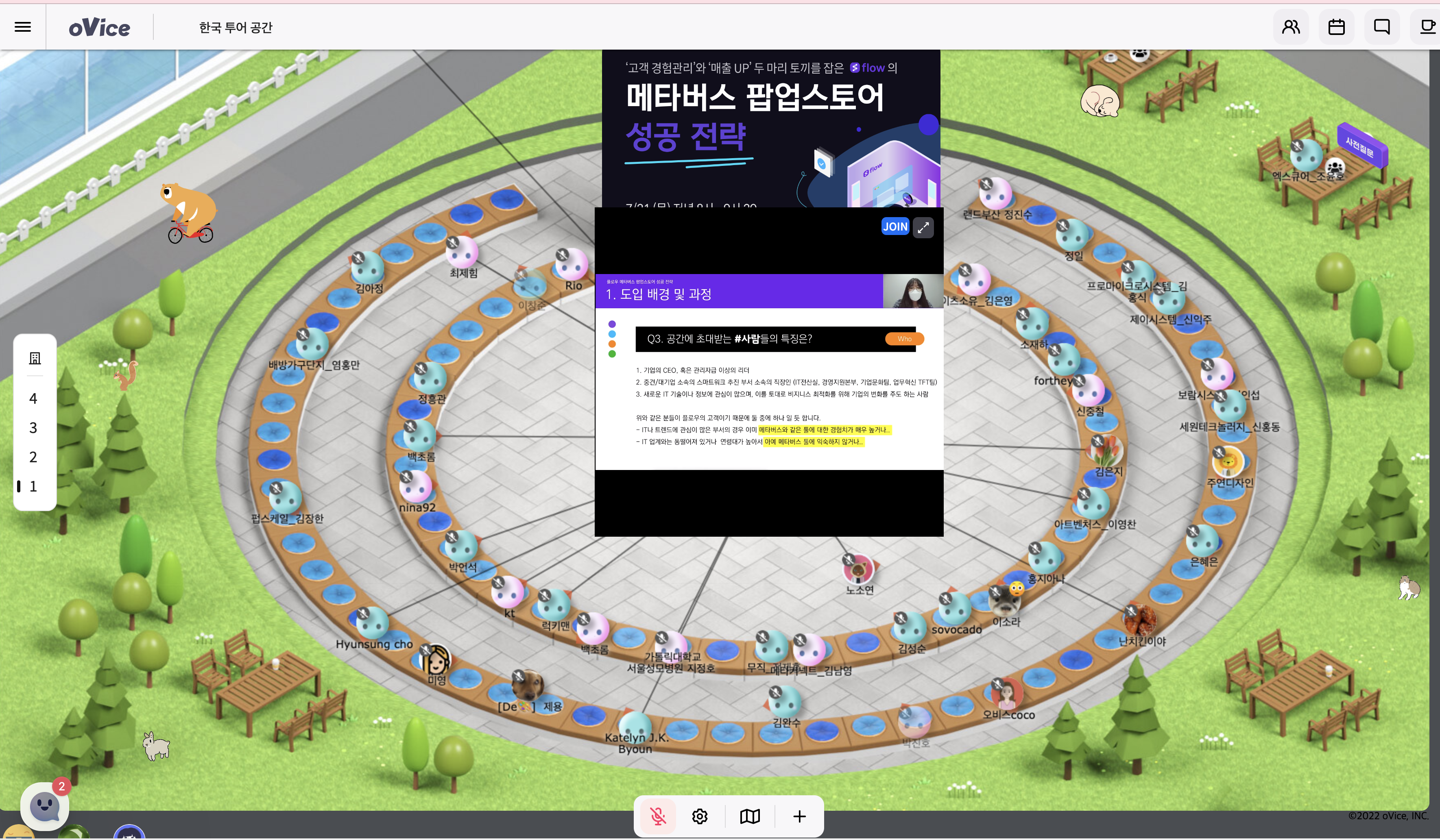Open the map icon in bottom toolbar
Viewport: 1440px width, 840px height.
pyautogui.click(x=750, y=816)
